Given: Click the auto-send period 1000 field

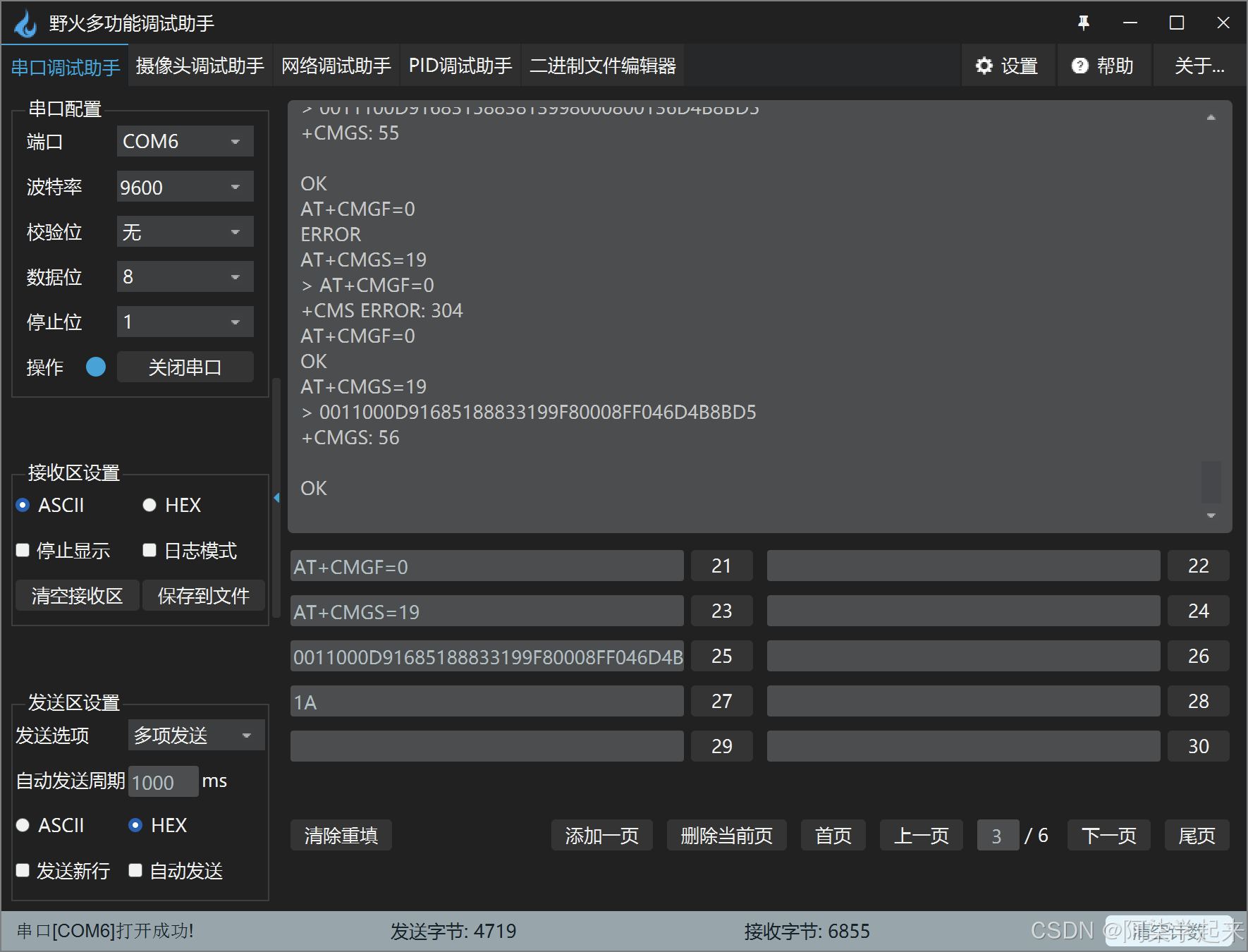Looking at the screenshot, I should [x=163, y=781].
